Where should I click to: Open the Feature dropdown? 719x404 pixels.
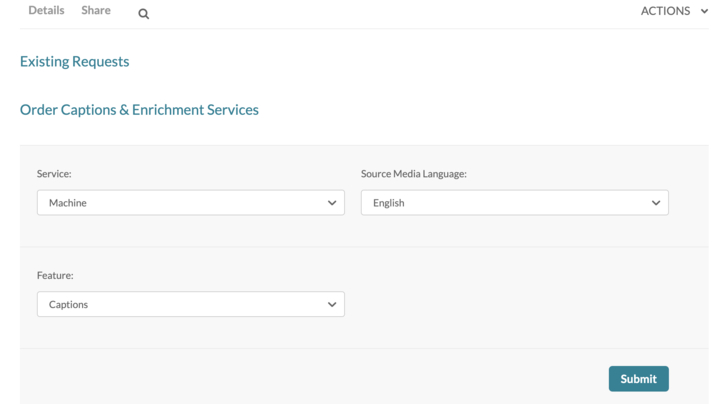[x=190, y=305]
